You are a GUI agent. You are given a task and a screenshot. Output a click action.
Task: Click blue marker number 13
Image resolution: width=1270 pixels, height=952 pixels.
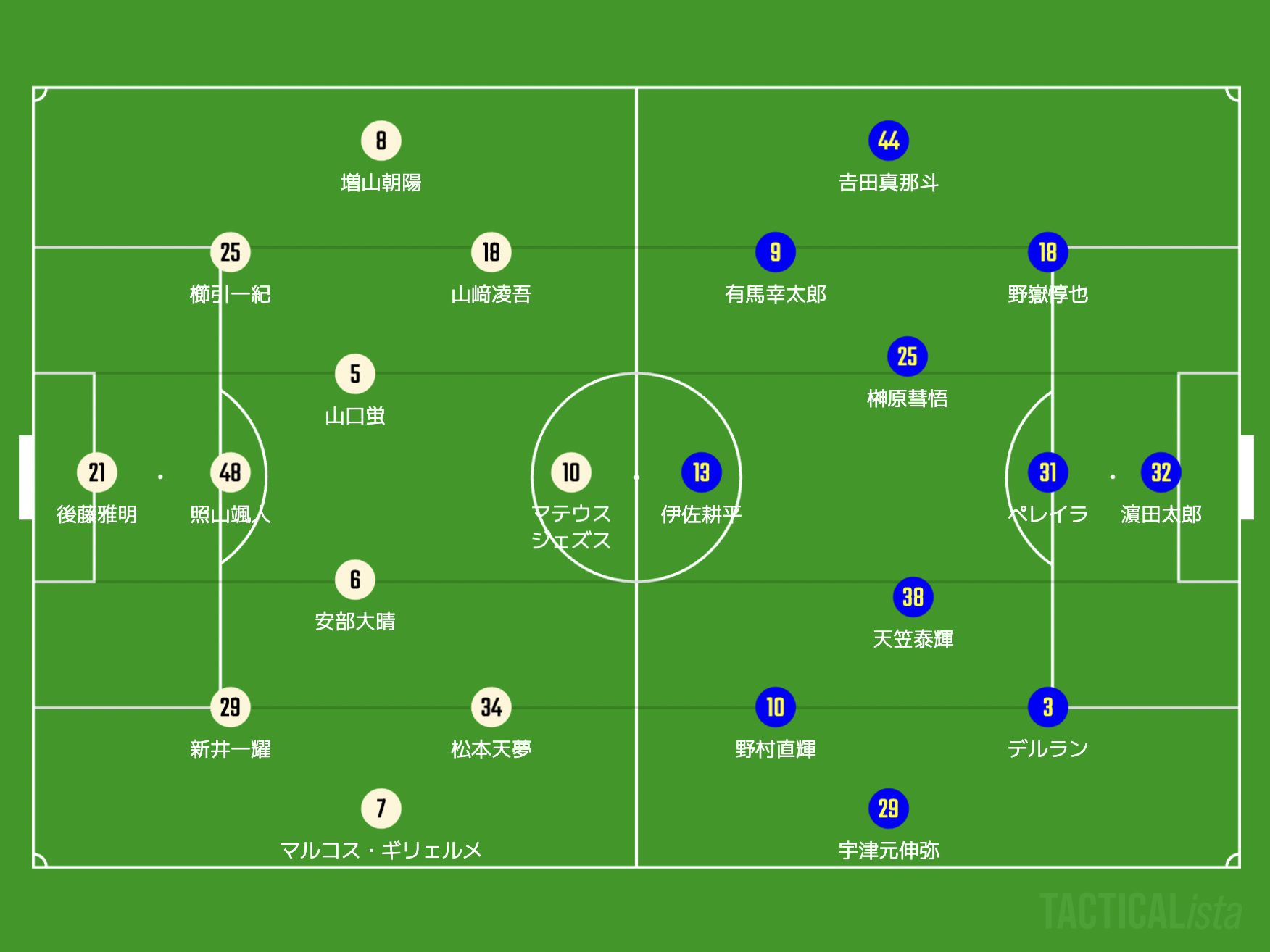coord(702,472)
